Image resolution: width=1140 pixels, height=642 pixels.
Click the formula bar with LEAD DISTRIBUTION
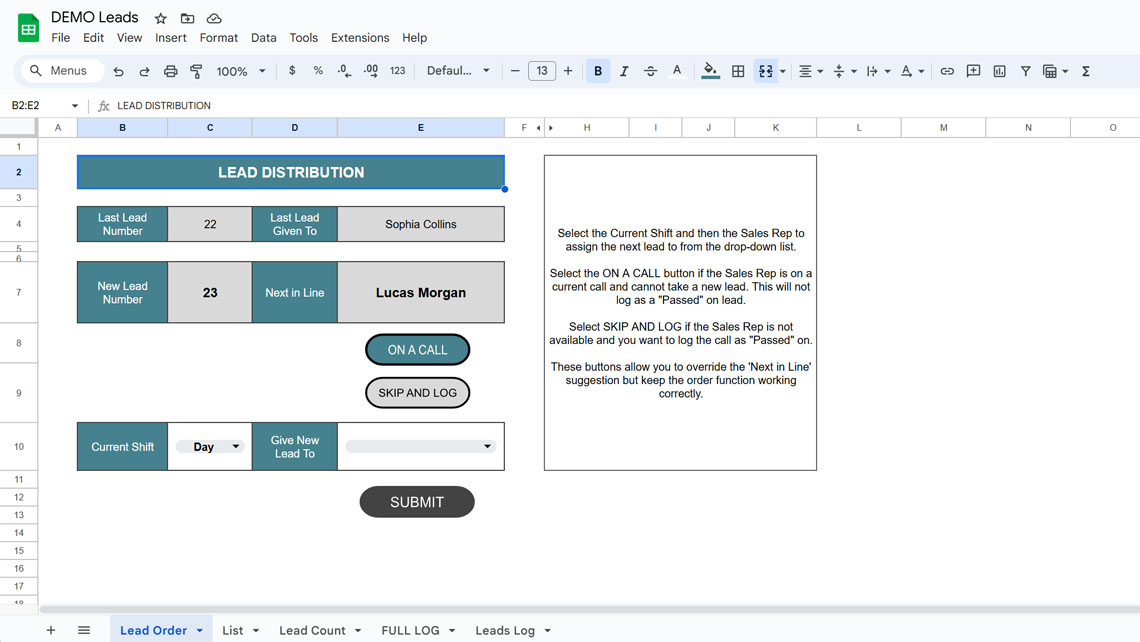625,105
